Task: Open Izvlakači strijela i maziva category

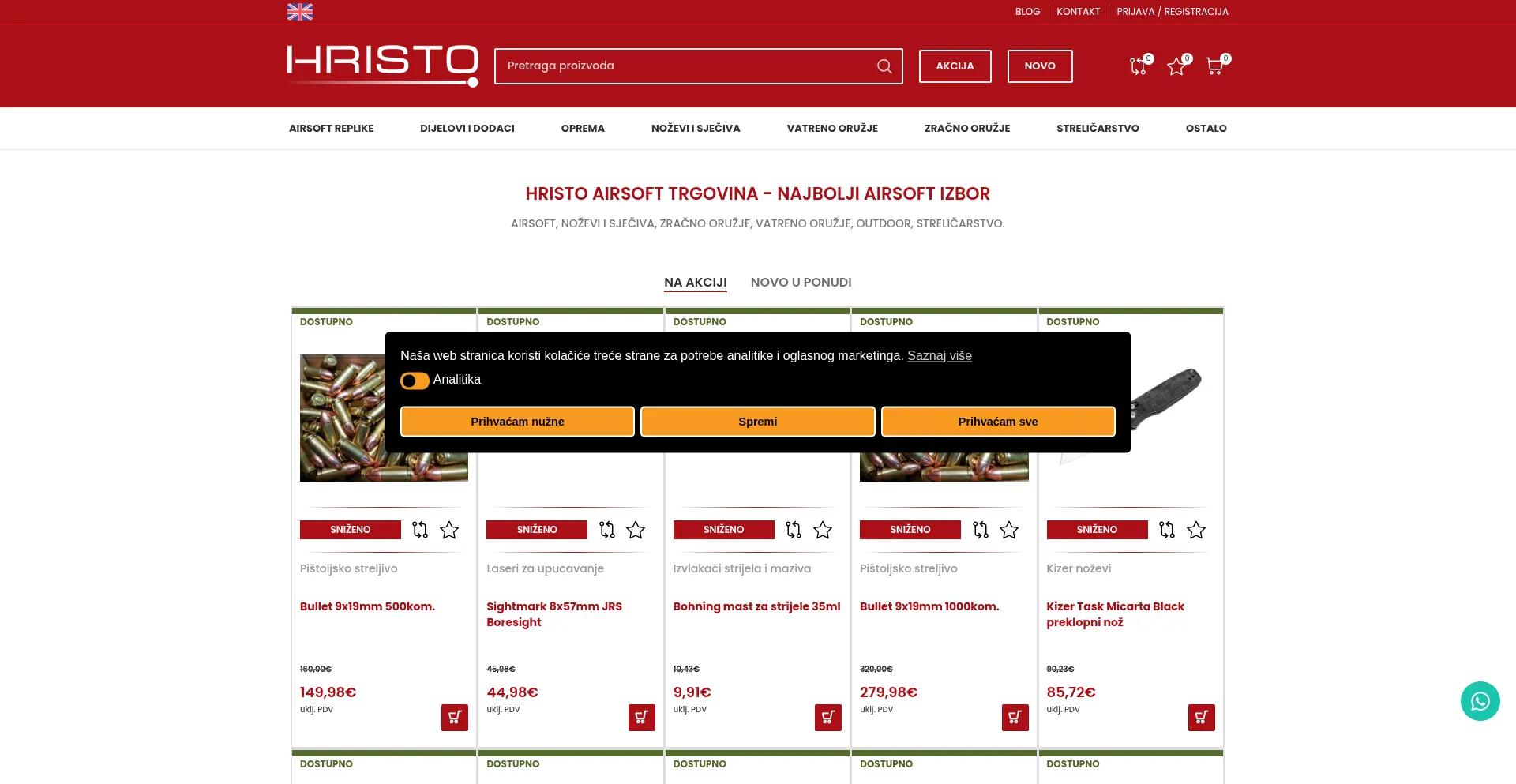Action: click(741, 568)
